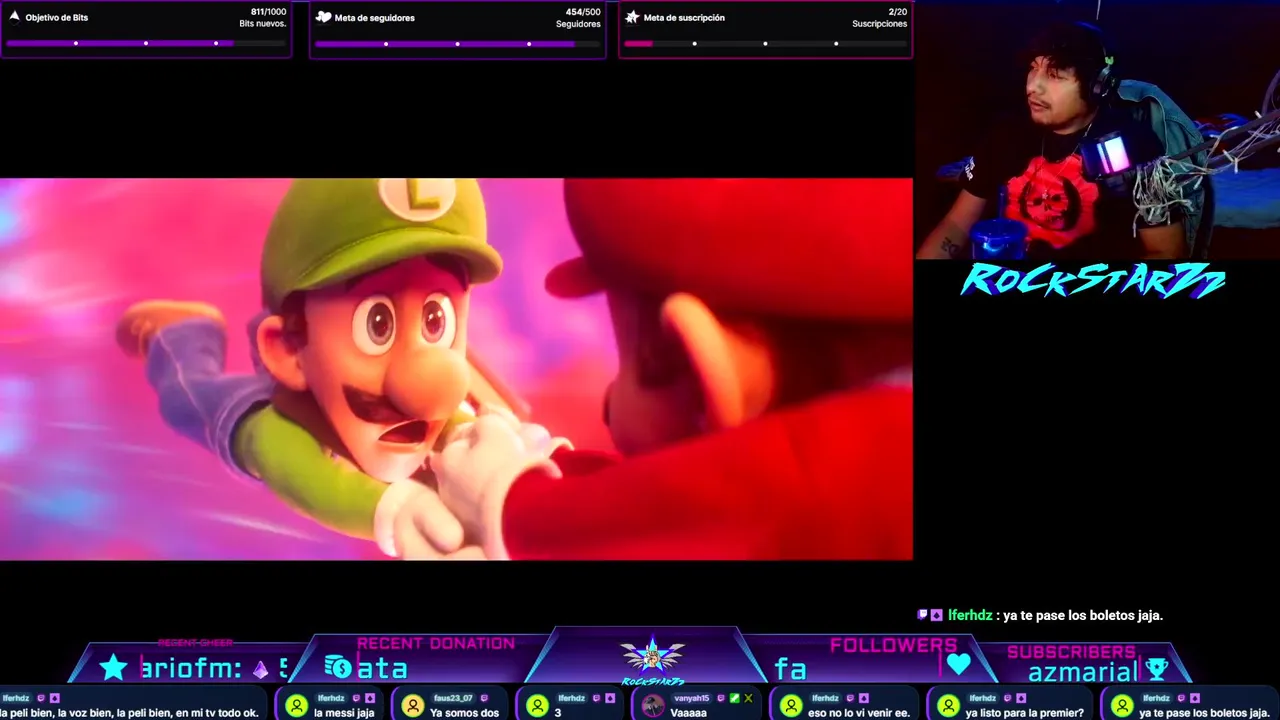
Task: Click the Meta de suscripción star icon
Action: 632,17
